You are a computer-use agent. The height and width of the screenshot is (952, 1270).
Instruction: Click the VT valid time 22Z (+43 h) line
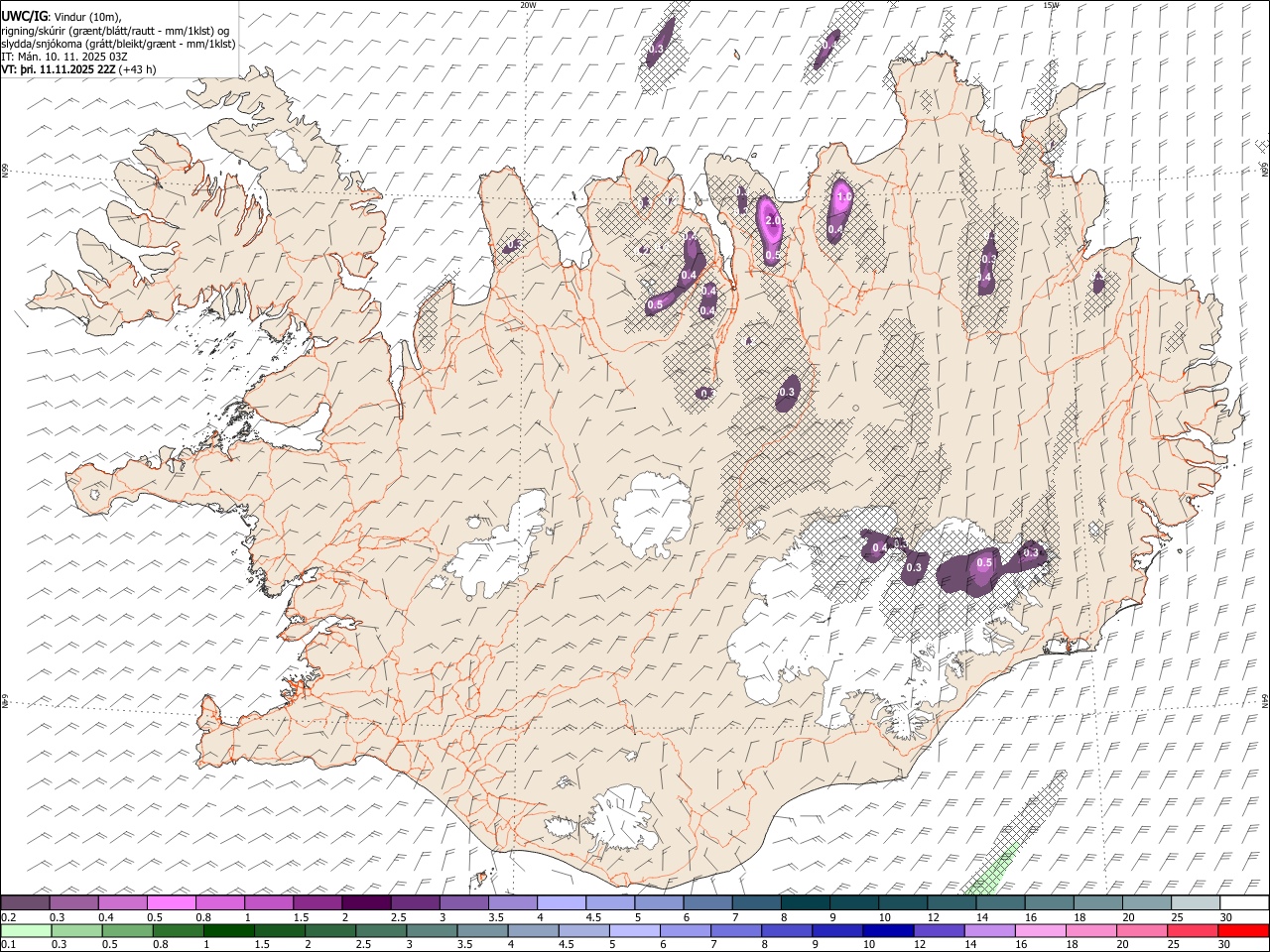point(78,70)
